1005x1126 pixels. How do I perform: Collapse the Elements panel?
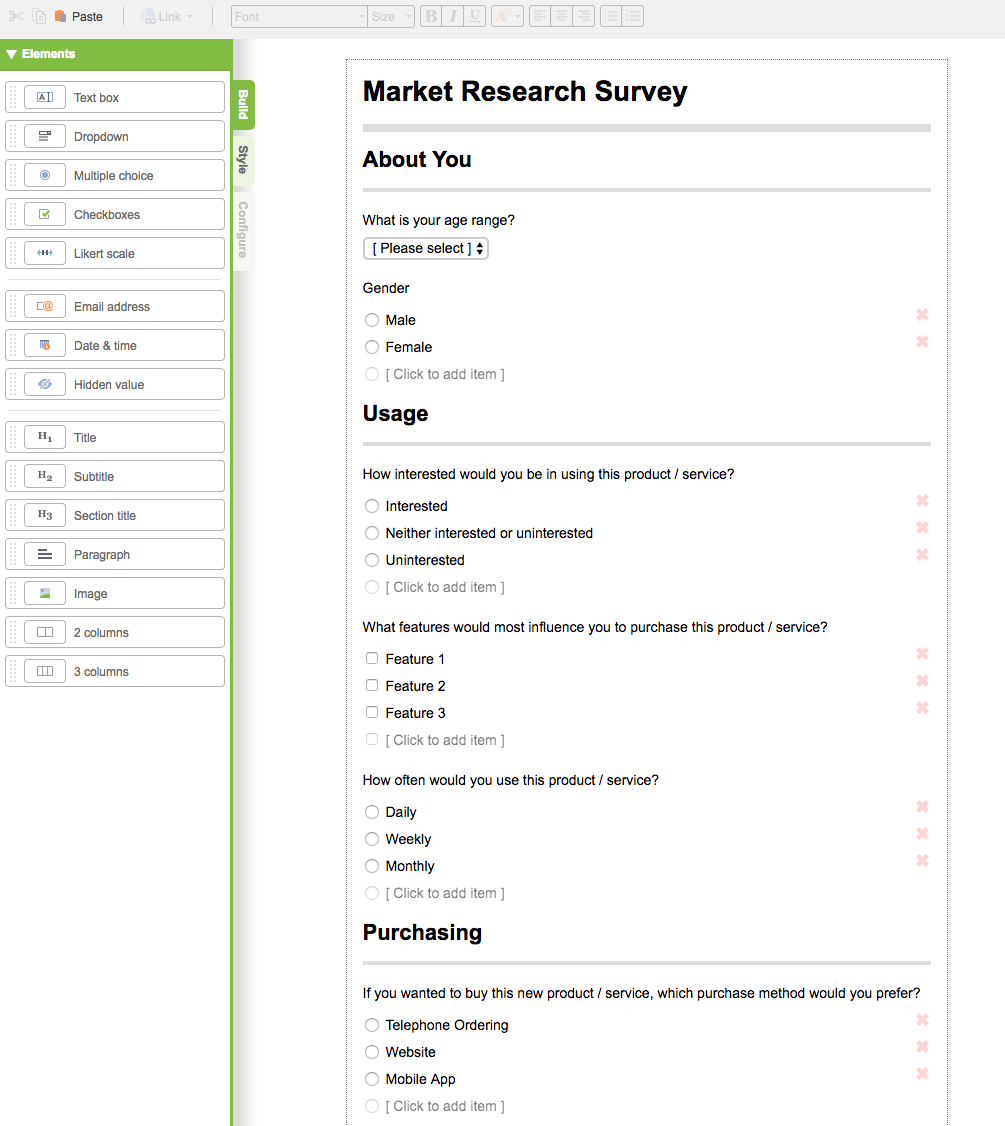pos(12,54)
